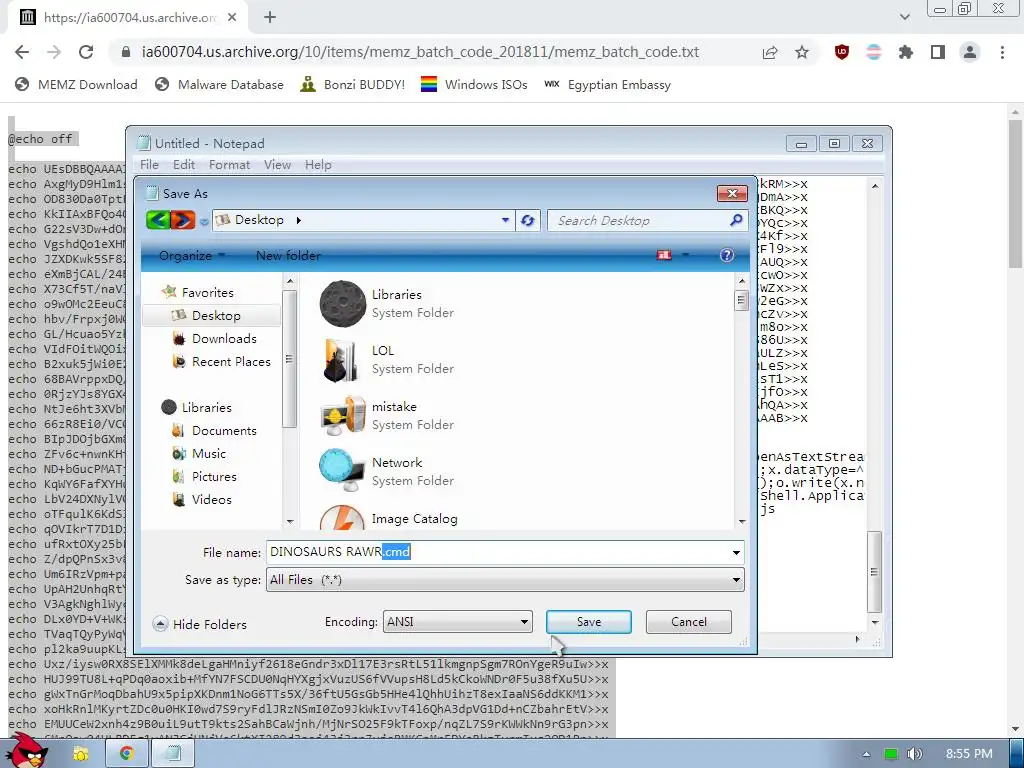The width and height of the screenshot is (1024, 768).
Task: Open the Notepad View menu
Action: tap(278, 165)
